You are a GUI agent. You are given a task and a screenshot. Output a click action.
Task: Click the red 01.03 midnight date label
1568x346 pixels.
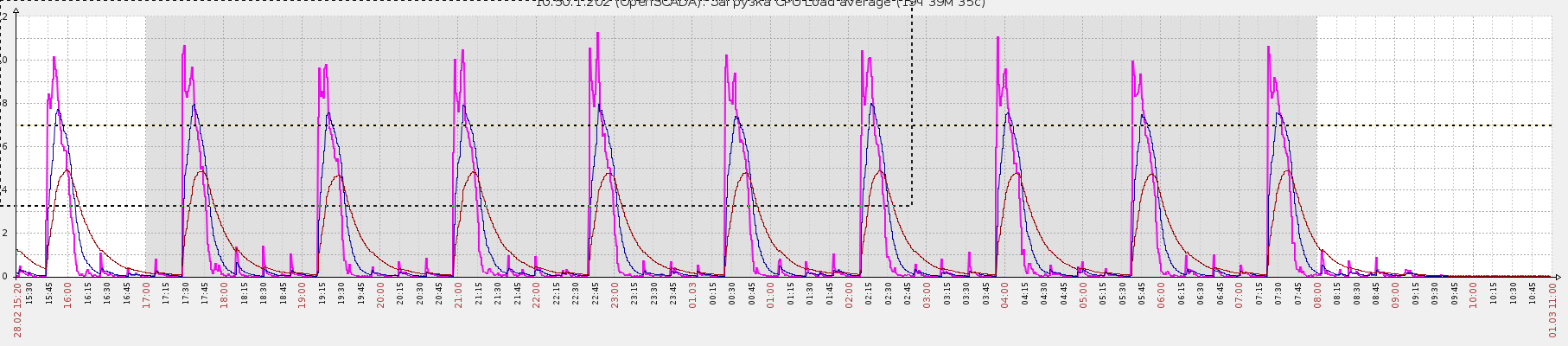(692, 294)
